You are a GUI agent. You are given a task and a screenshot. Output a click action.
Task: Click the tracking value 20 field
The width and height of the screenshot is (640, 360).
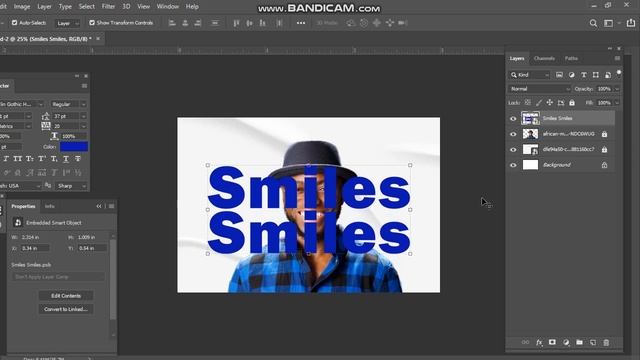pyautogui.click(x=65, y=127)
